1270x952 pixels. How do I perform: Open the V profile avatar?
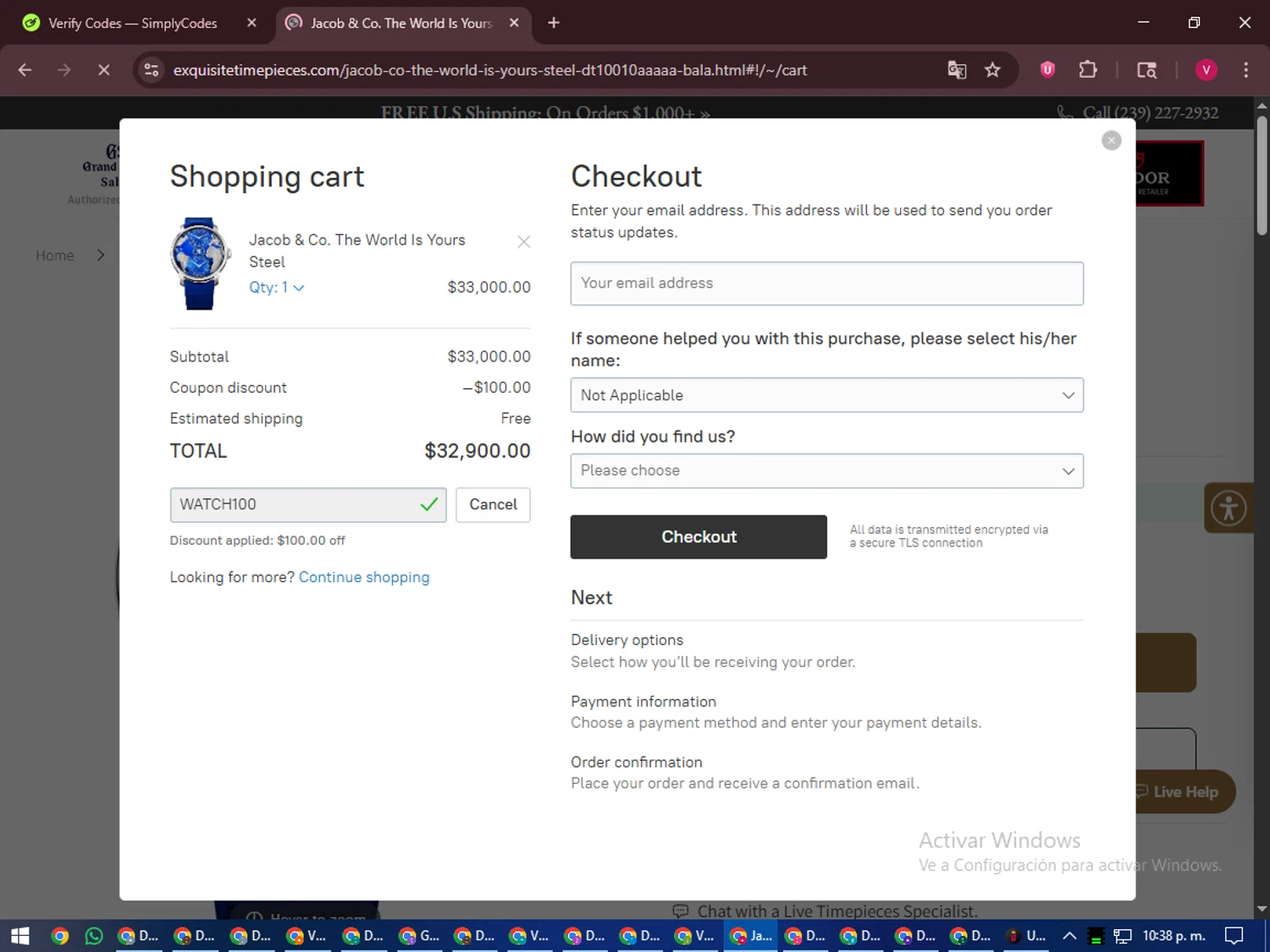coord(1206,70)
